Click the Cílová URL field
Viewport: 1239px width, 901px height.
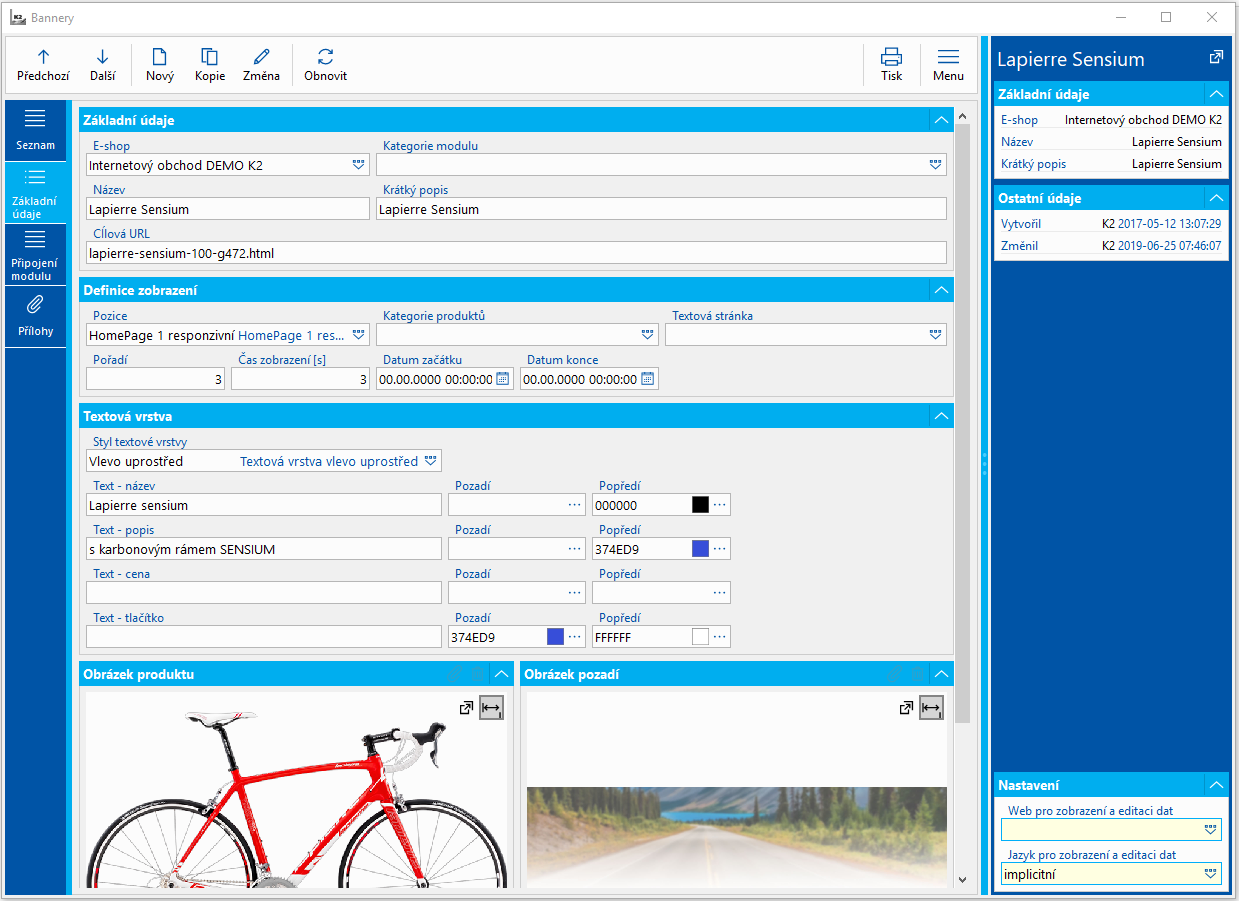516,253
